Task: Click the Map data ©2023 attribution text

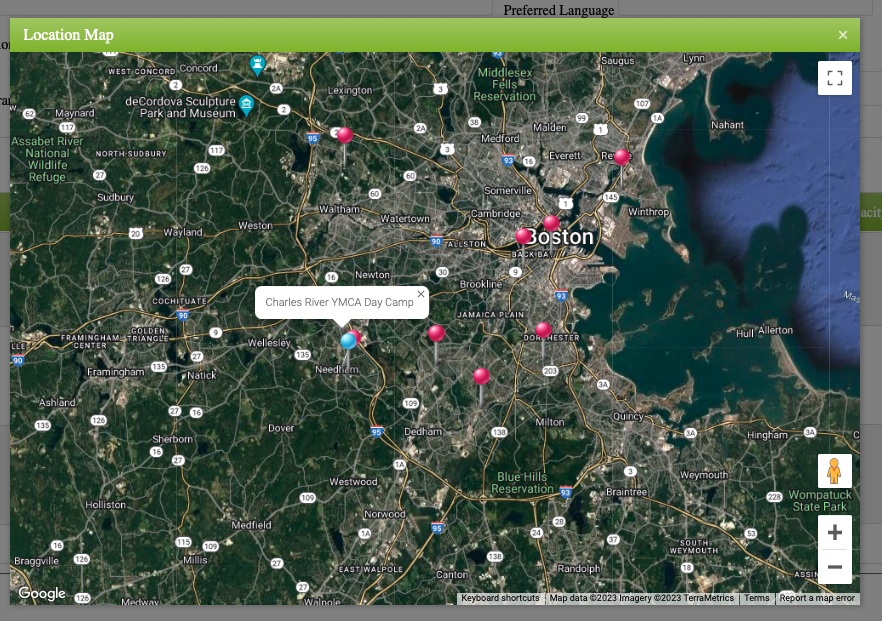Action: pos(642,598)
